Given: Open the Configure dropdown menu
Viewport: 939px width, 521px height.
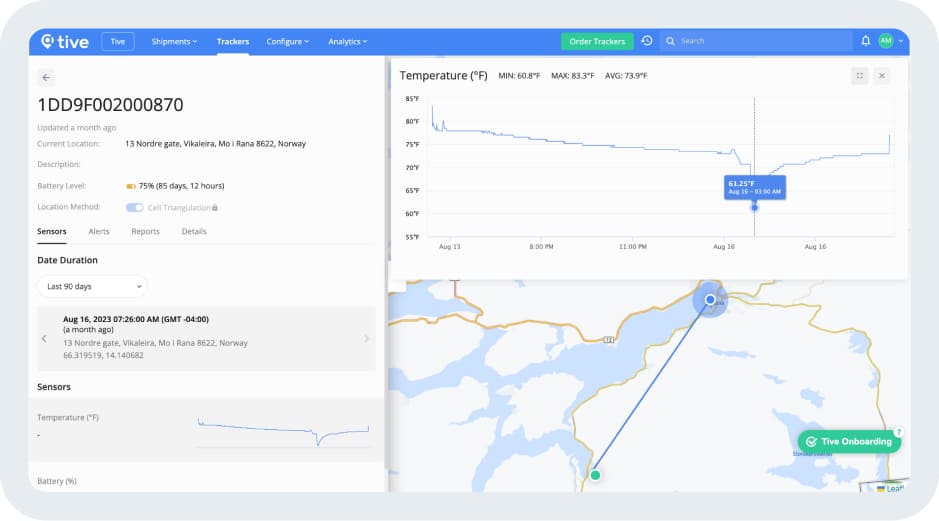Looking at the screenshot, I should 287,41.
